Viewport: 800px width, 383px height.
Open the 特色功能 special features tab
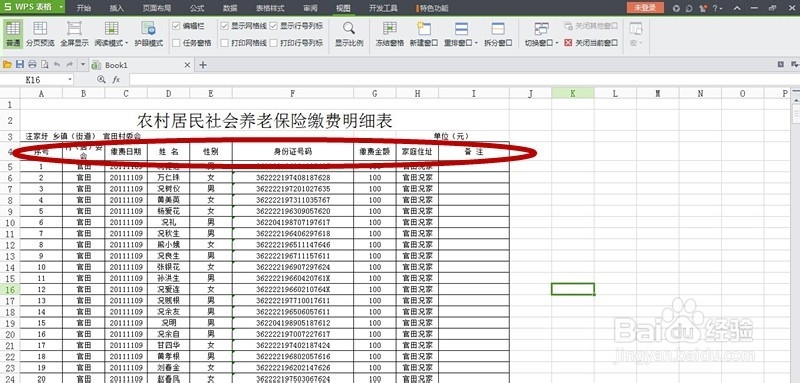point(433,8)
